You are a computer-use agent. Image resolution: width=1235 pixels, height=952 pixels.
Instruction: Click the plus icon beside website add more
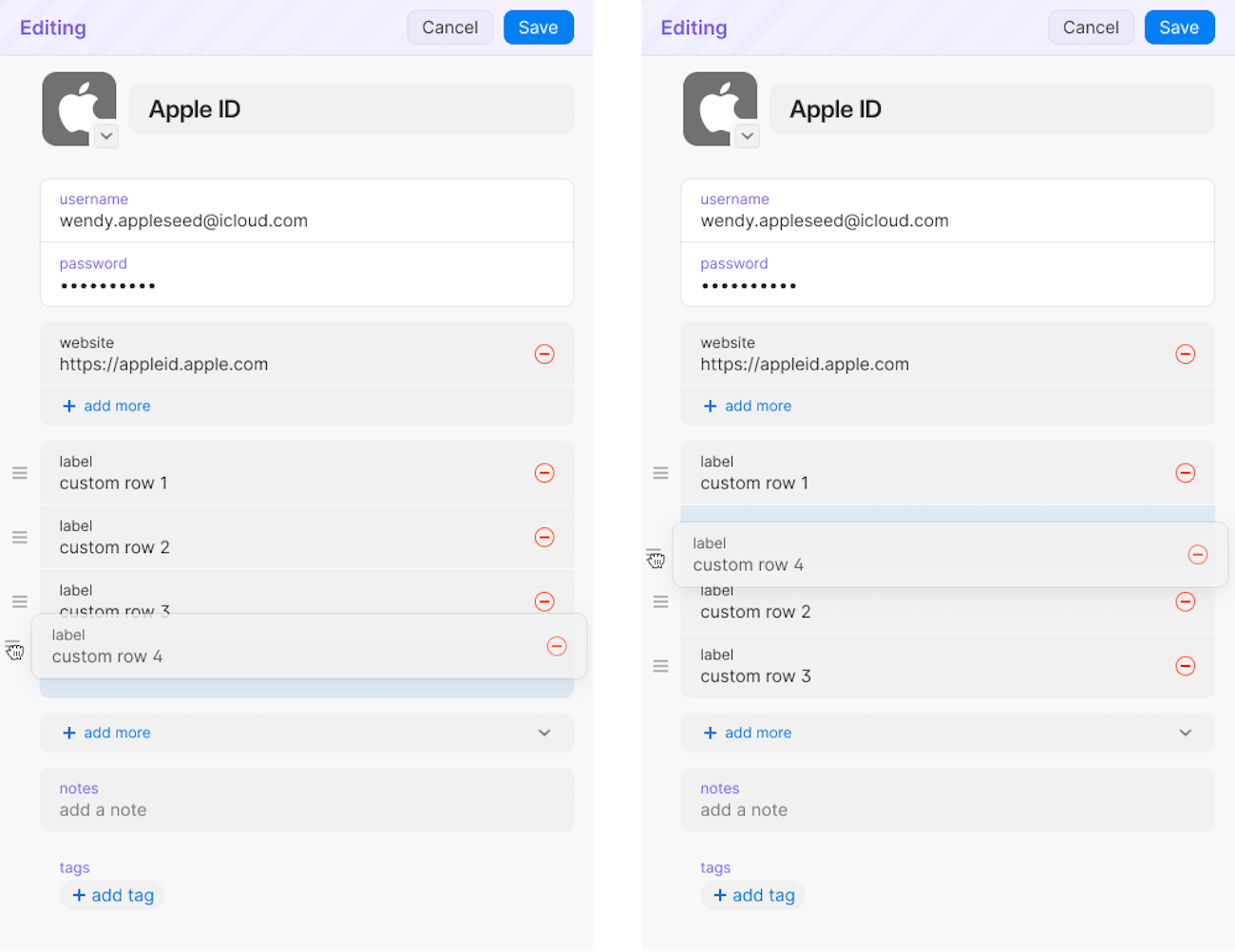[68, 406]
